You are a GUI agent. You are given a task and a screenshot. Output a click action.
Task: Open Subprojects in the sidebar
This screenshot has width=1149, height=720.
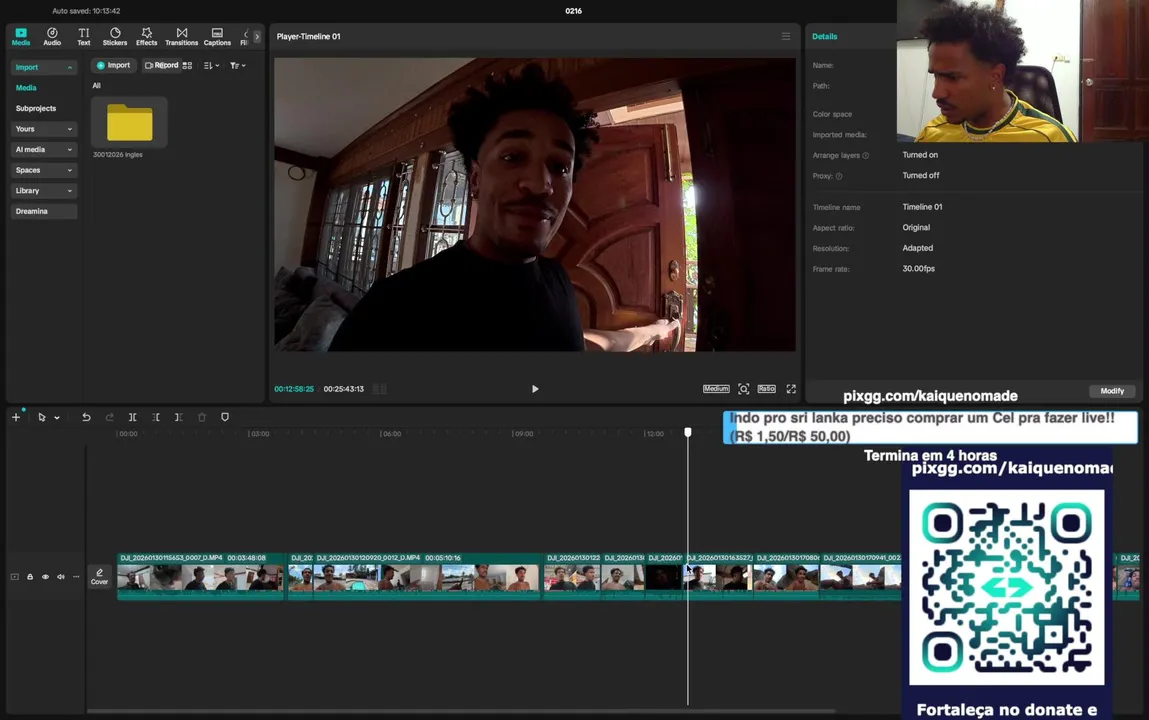[36, 108]
